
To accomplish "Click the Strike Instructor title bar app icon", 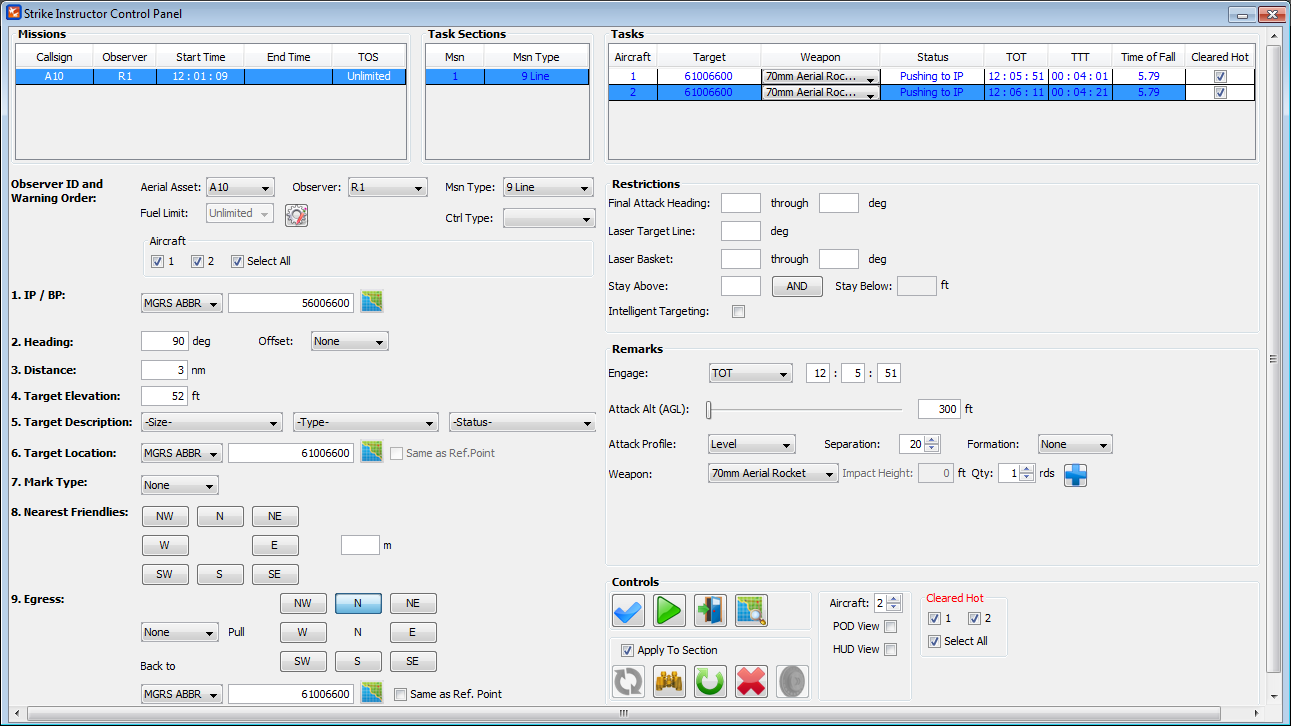I will pyautogui.click(x=13, y=14).
